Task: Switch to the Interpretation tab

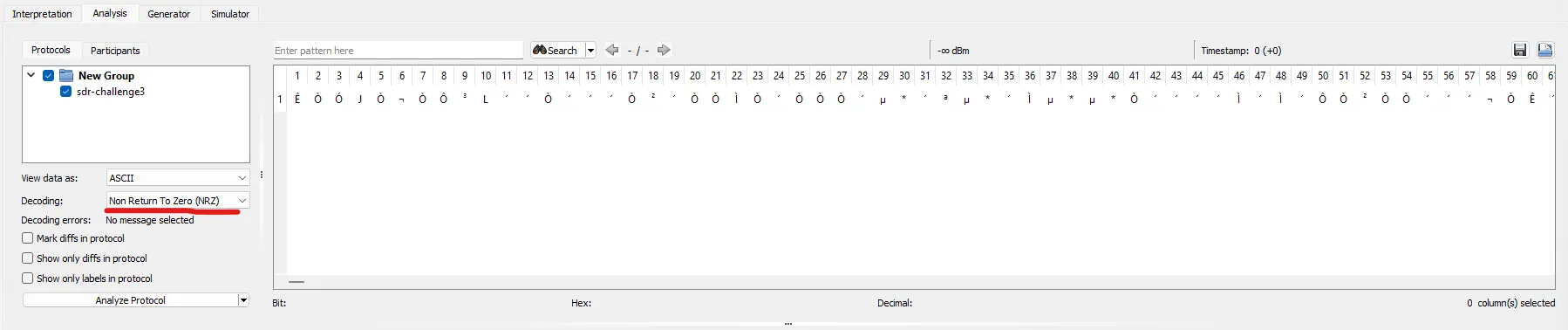Action: click(42, 14)
